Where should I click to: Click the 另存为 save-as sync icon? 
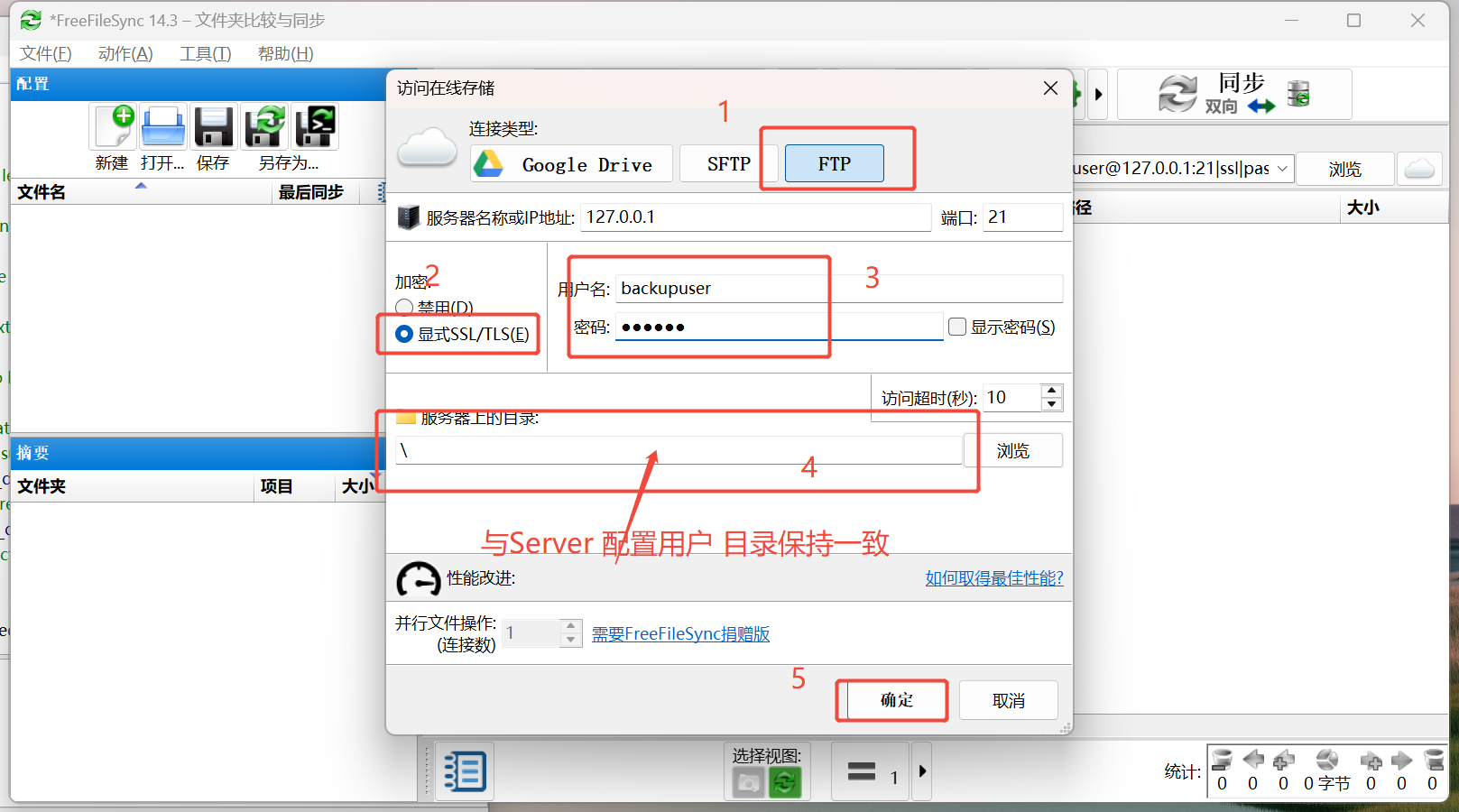click(x=265, y=126)
